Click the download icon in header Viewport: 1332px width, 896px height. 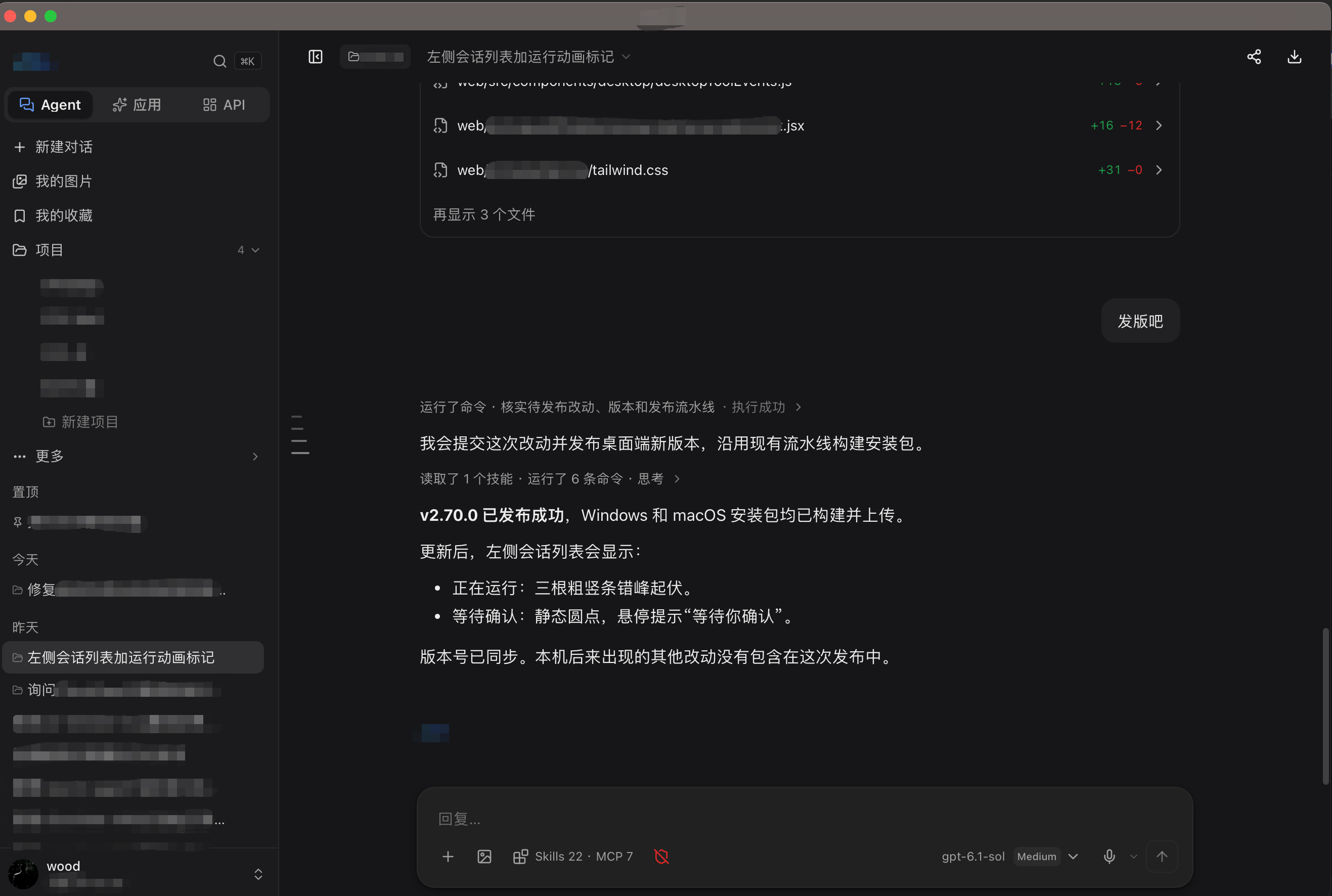pos(1294,57)
